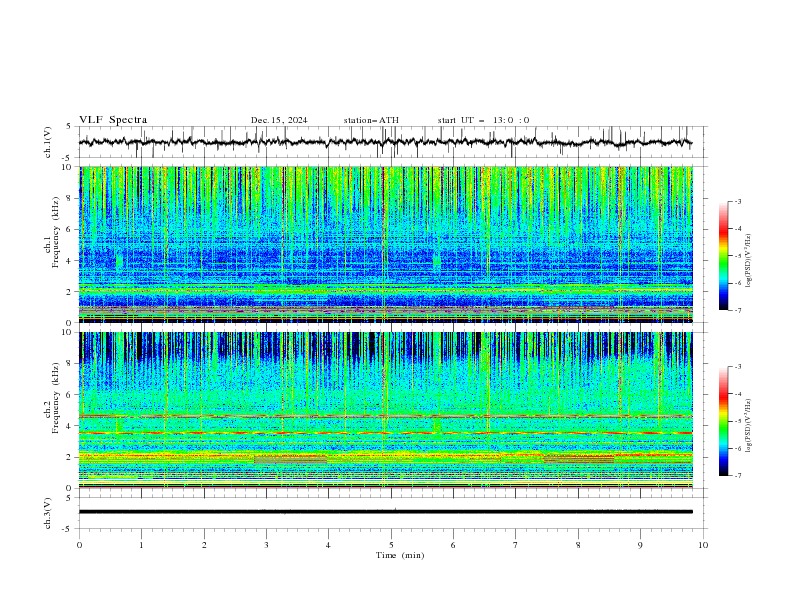
Task: Click the ch.1 waveform trace panel
Action: 391,142
